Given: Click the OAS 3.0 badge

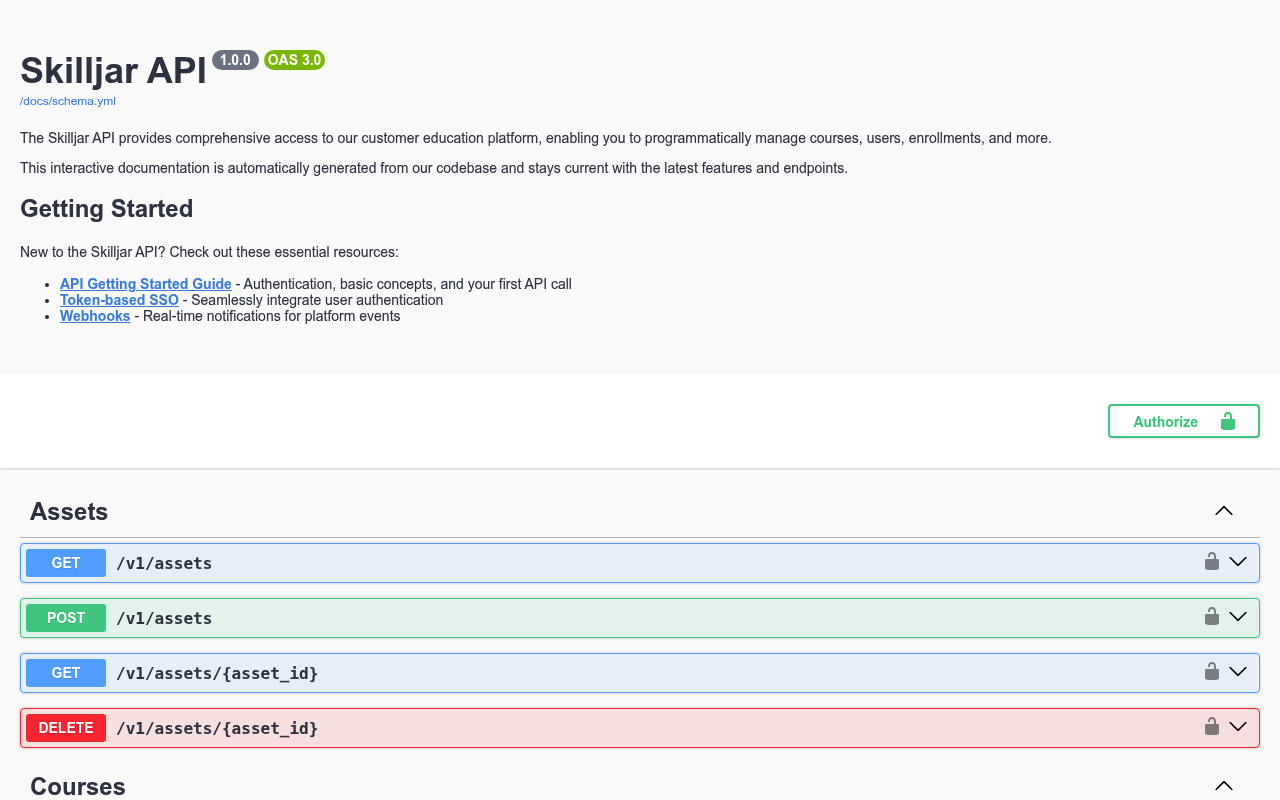Looking at the screenshot, I should [x=295, y=60].
